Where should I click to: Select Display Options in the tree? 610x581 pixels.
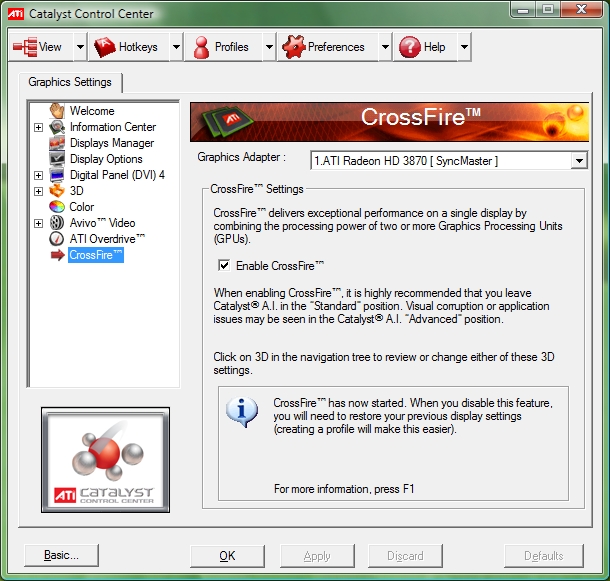point(106,159)
